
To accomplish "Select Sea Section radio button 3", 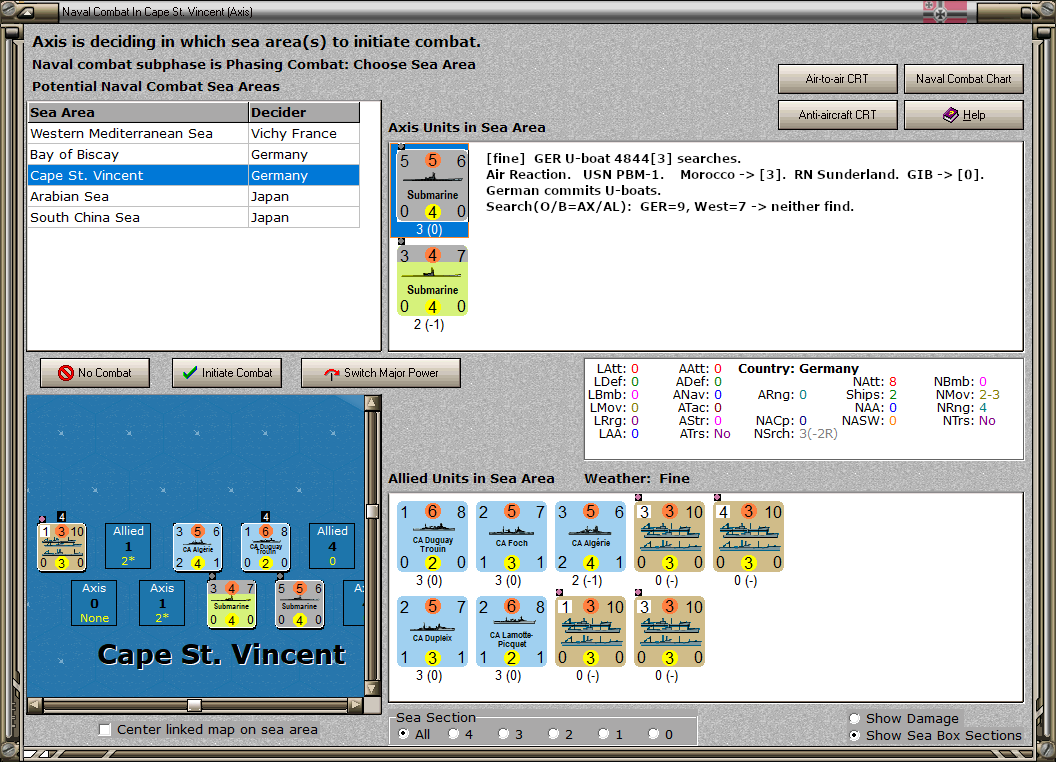I will 503,734.
